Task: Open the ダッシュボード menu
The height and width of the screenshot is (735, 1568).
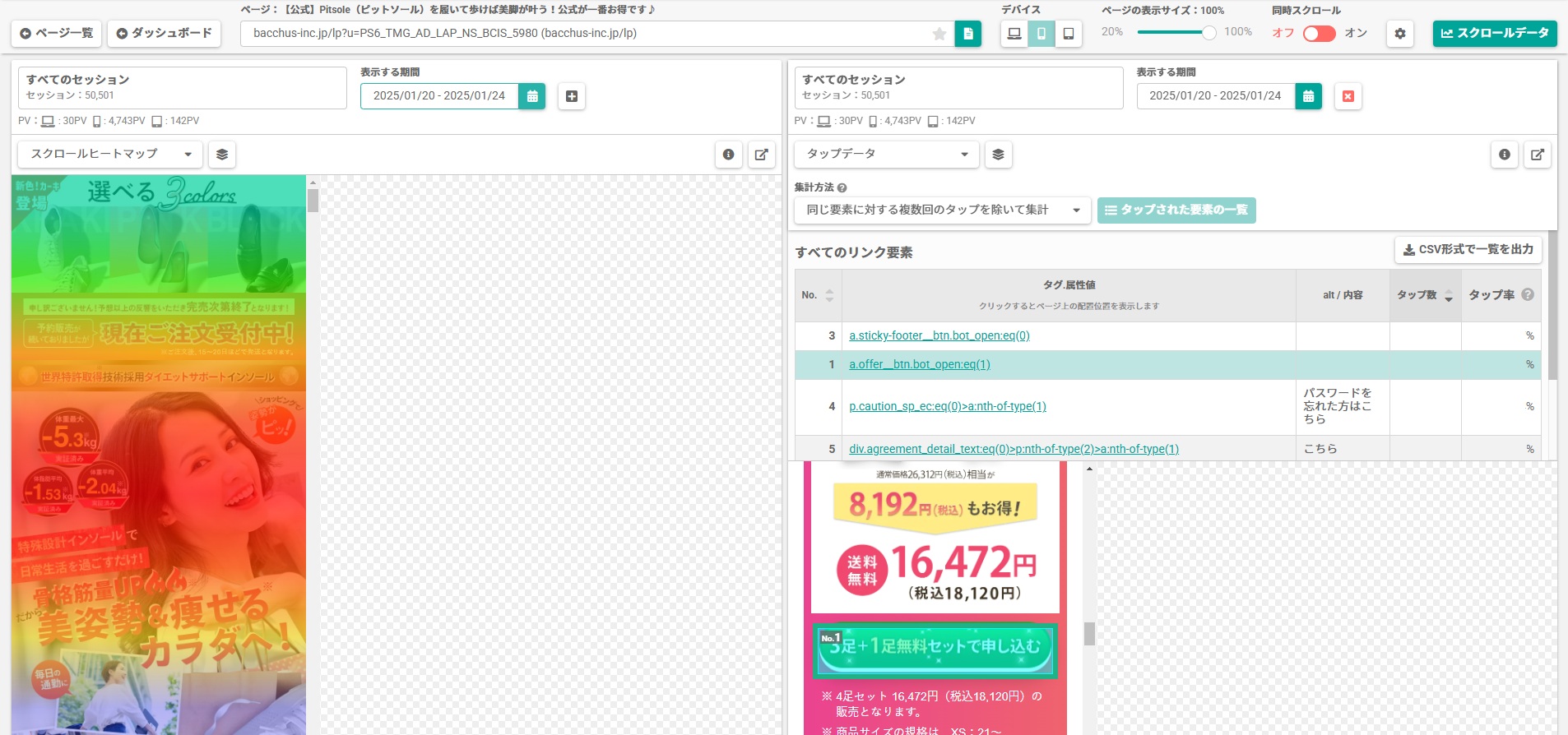Action: (165, 34)
